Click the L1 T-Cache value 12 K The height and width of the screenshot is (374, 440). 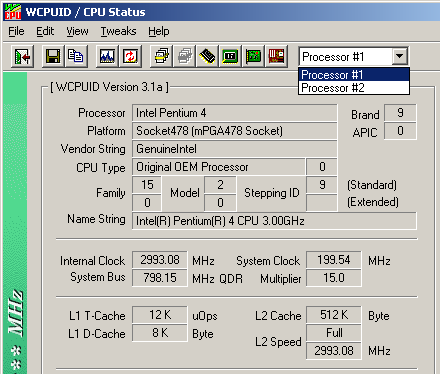(160, 315)
